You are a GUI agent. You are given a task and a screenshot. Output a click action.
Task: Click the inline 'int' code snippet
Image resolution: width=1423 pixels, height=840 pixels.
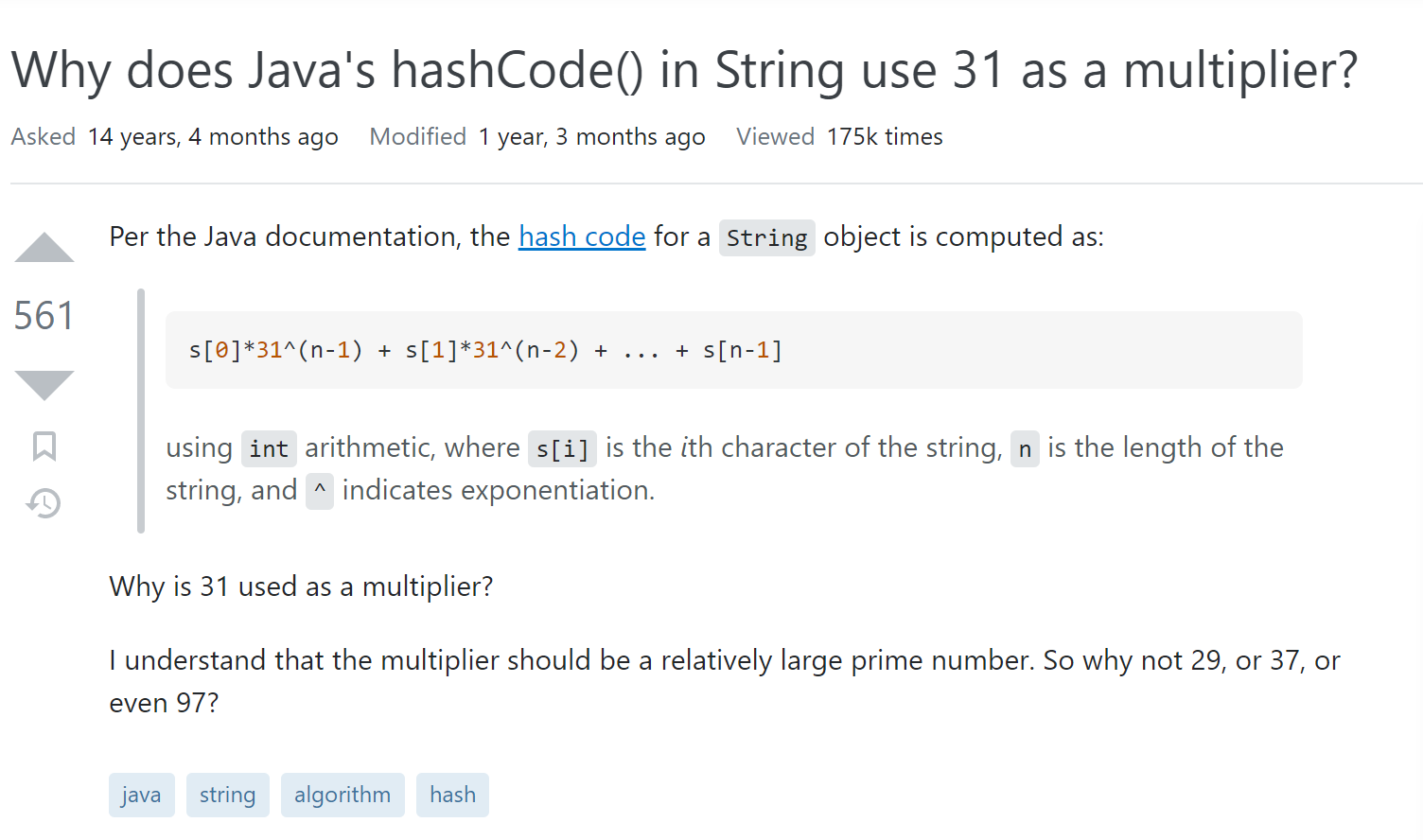[269, 448]
